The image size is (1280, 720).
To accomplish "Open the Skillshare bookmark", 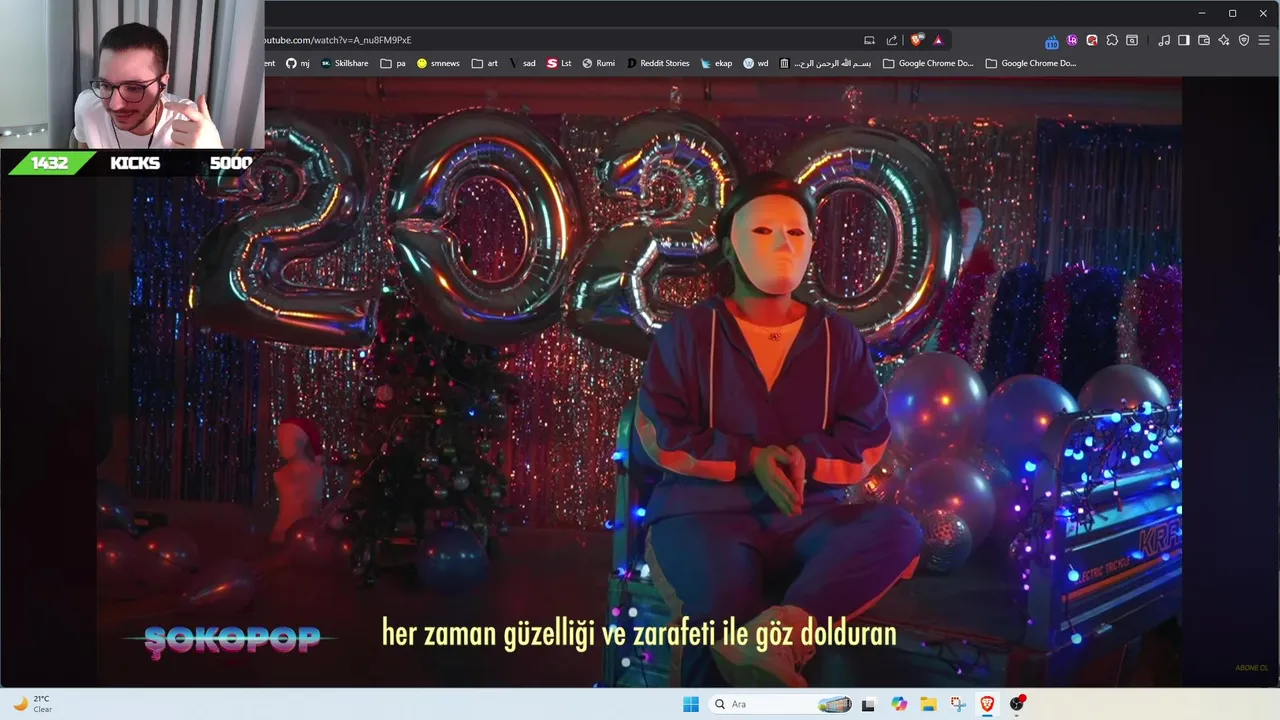I will tap(344, 63).
